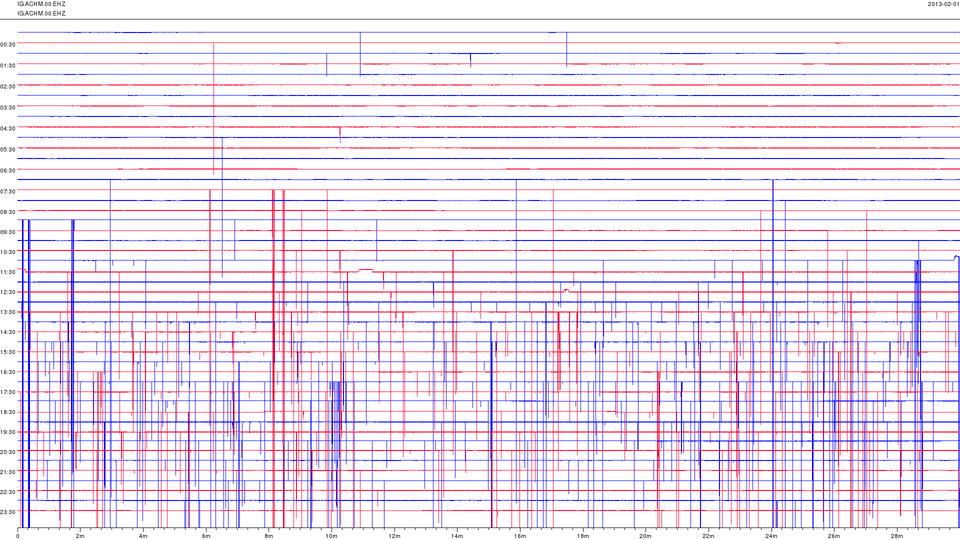This screenshot has height=540, width=960.
Task: Click the 12m axis tick label
Action: [394, 536]
